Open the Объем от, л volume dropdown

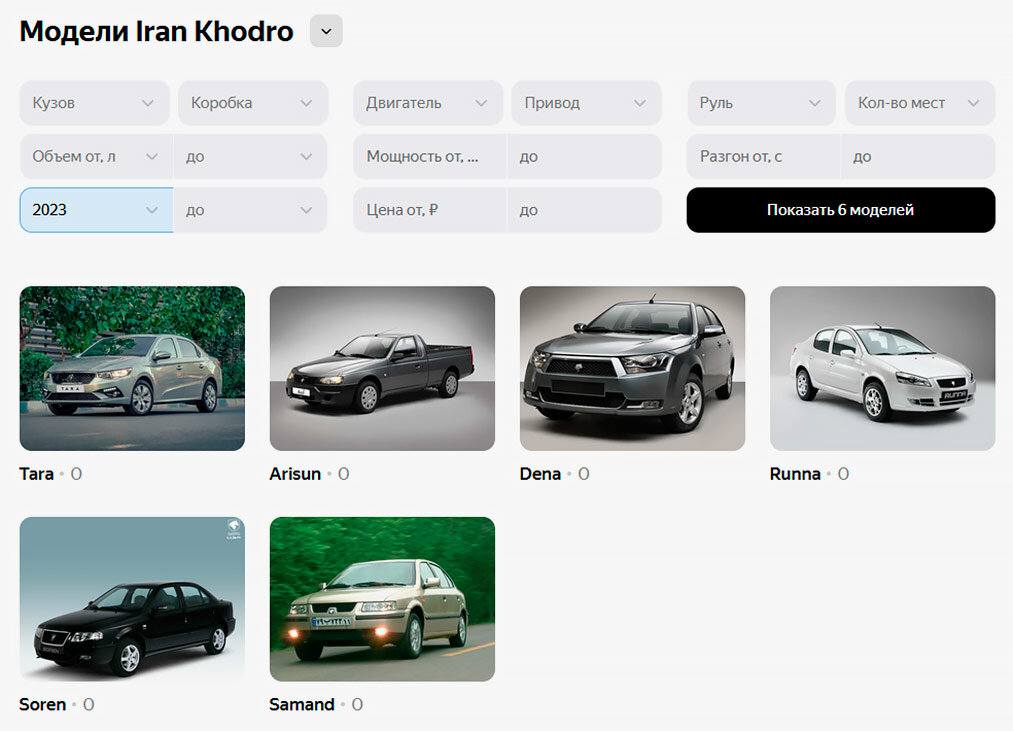(x=96, y=156)
